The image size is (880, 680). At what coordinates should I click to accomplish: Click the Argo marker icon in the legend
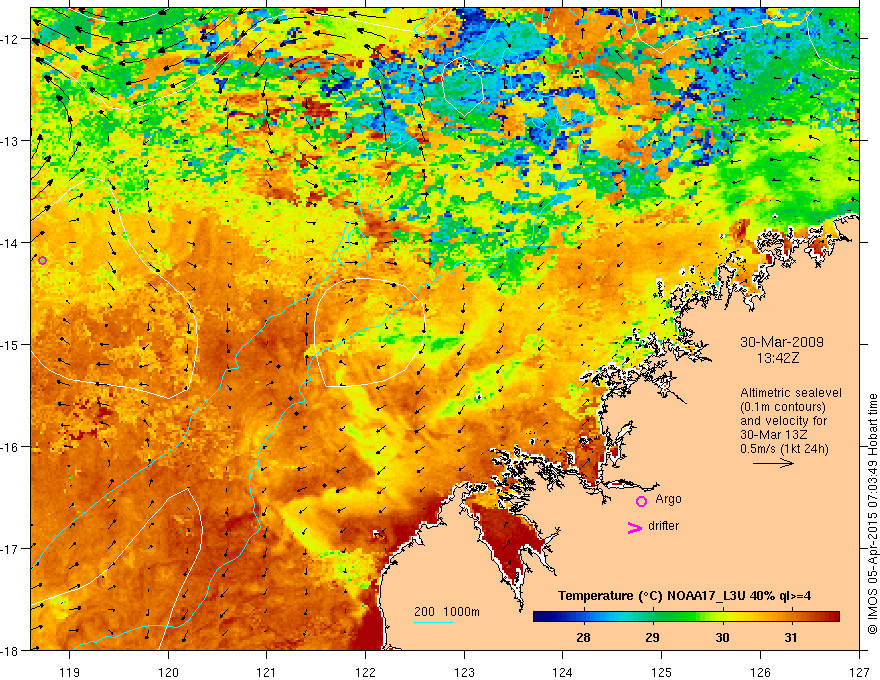click(x=641, y=501)
